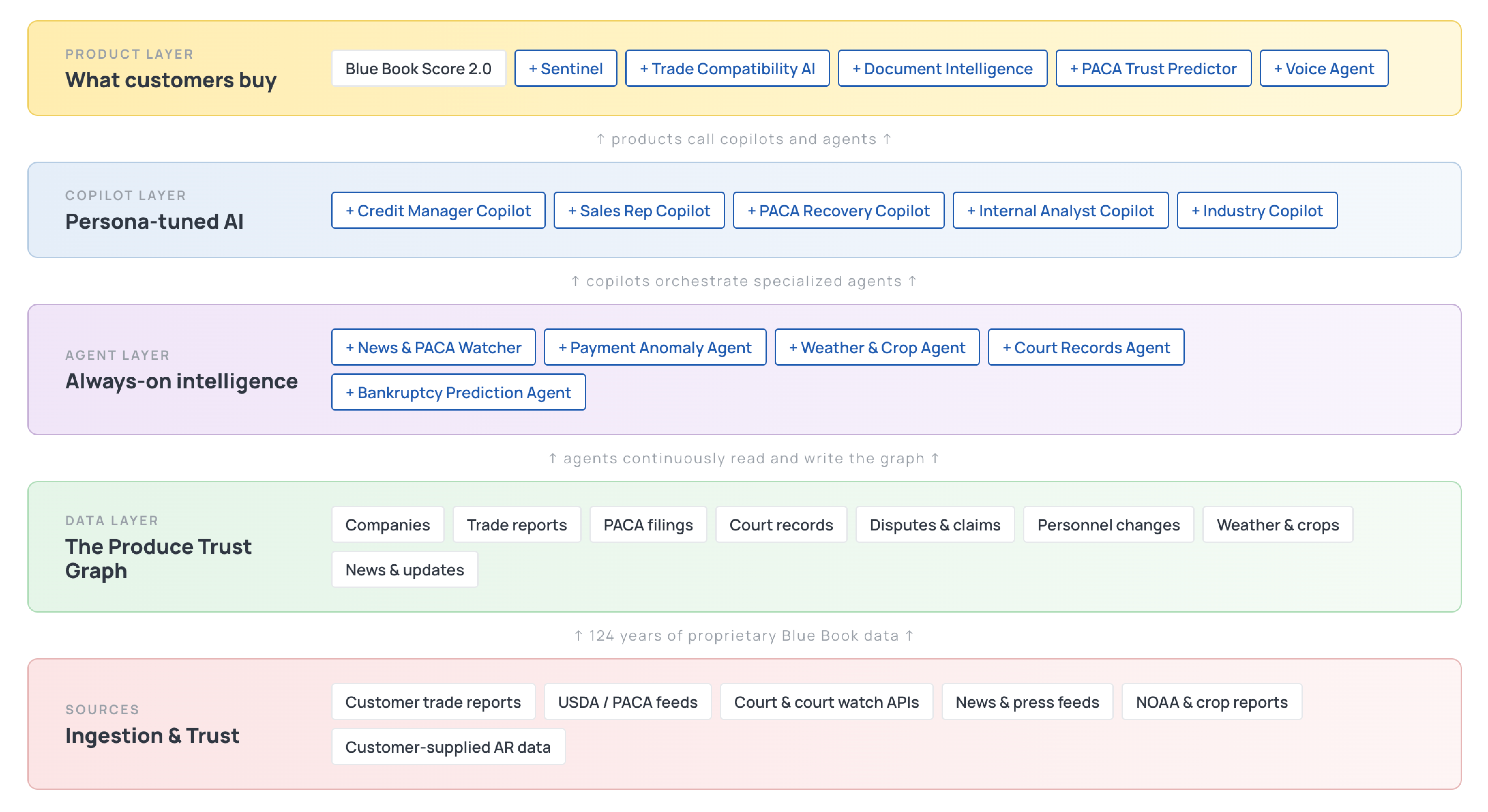Open the + Credit Manager Copilot chip

click(438, 210)
